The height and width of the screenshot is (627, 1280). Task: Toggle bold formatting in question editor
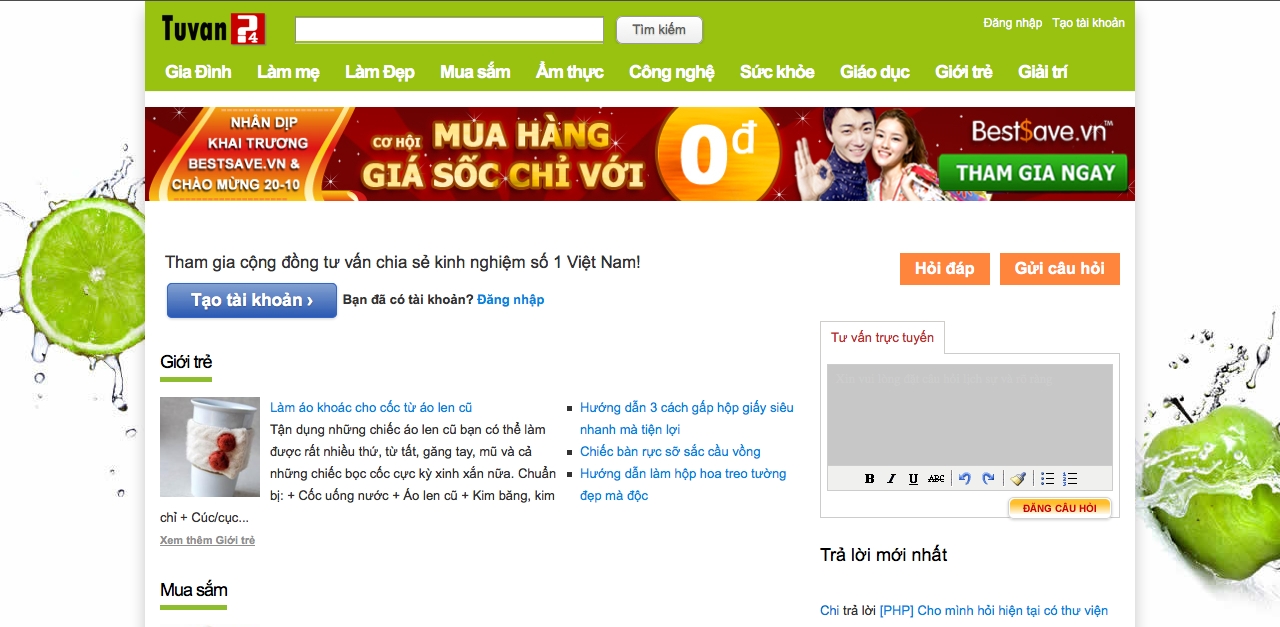click(x=869, y=479)
